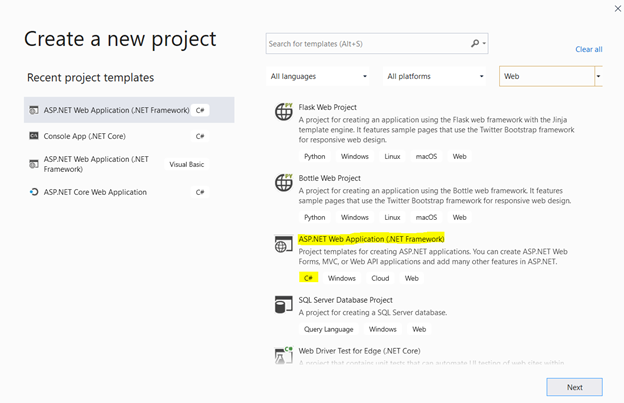
Task: Click the Clear all link
Action: (x=589, y=49)
